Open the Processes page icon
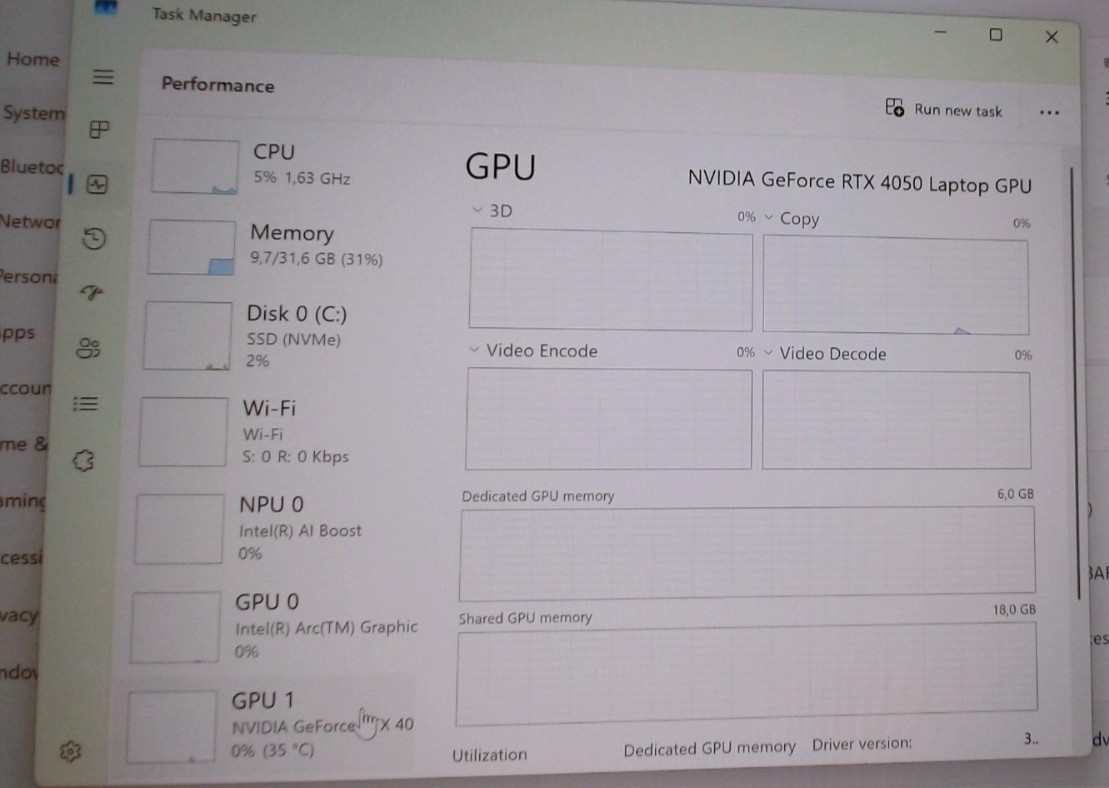This screenshot has height=788, width=1109. [x=99, y=129]
